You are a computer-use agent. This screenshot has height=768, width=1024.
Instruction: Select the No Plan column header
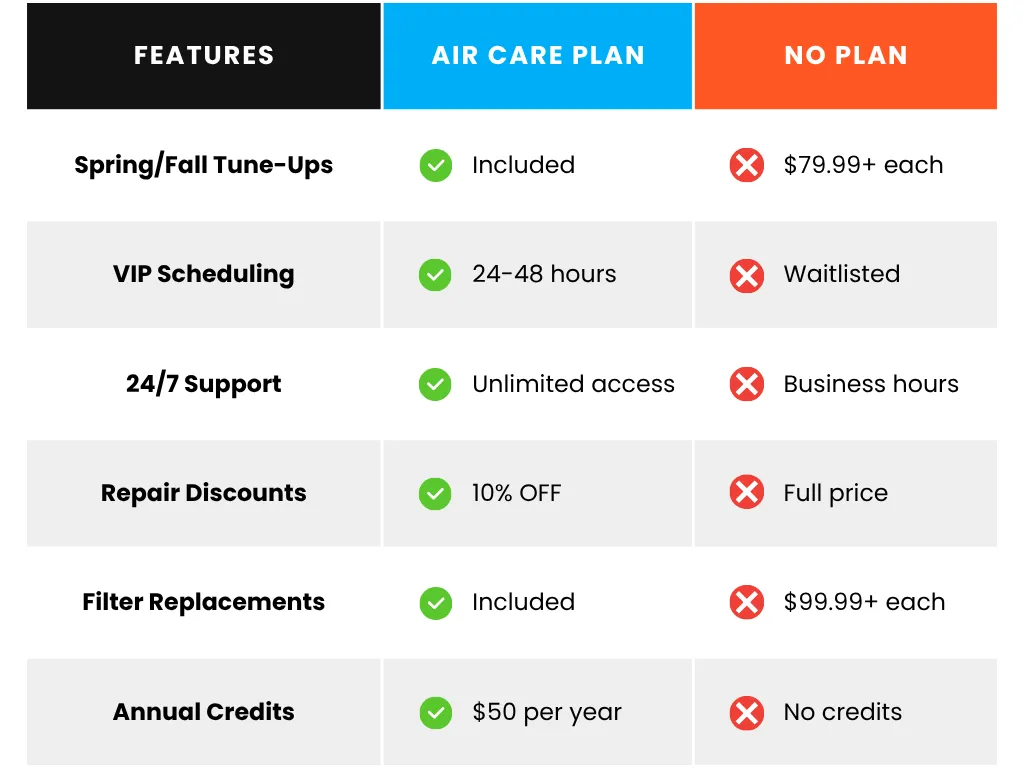tap(846, 56)
